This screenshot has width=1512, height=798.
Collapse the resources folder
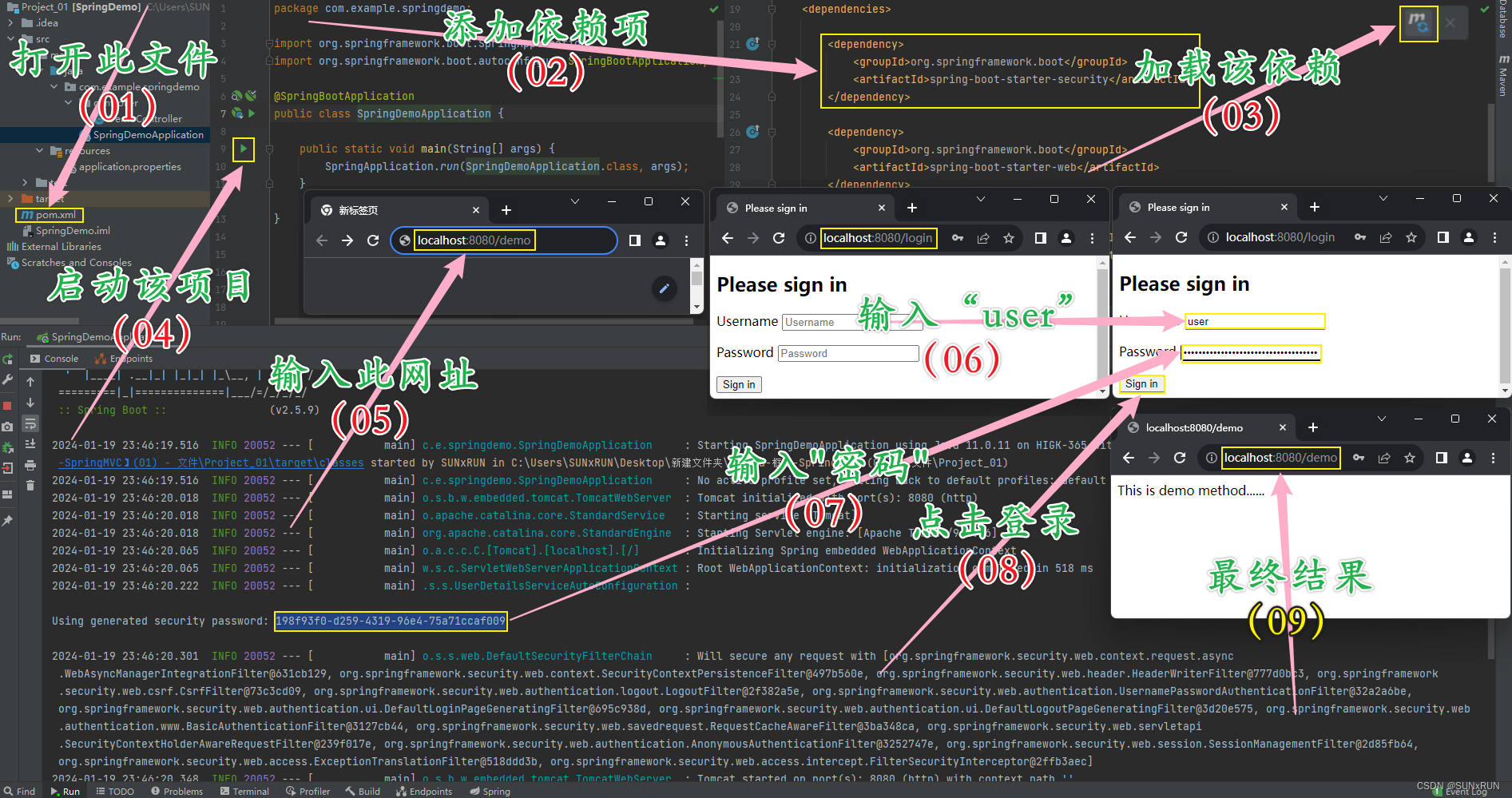click(x=39, y=150)
